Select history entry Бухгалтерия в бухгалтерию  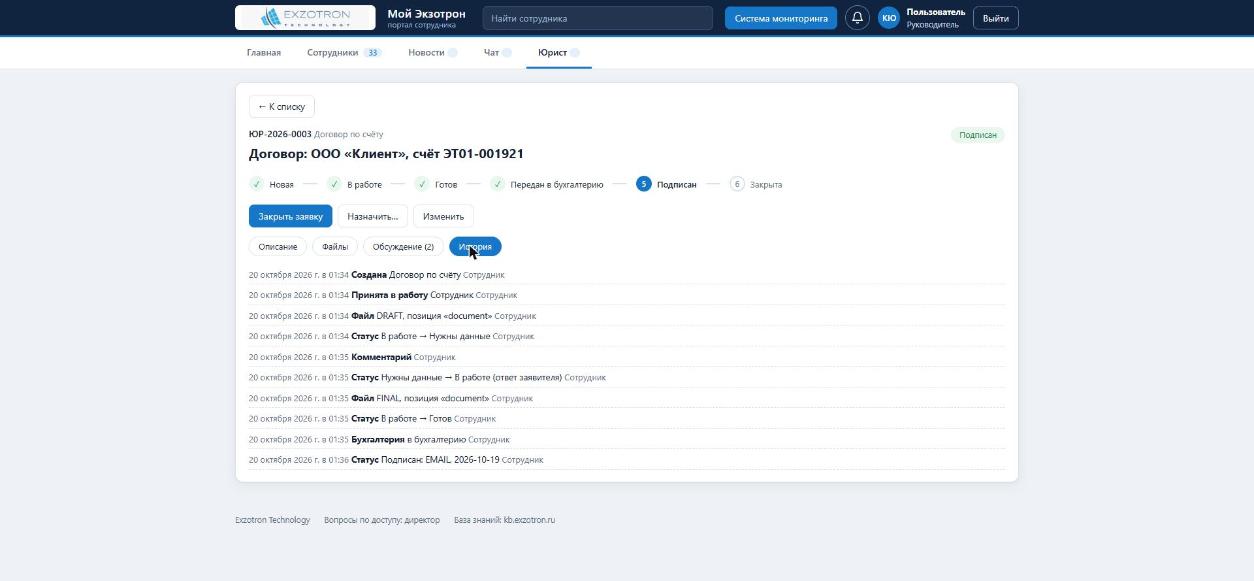pyautogui.click(x=627, y=439)
